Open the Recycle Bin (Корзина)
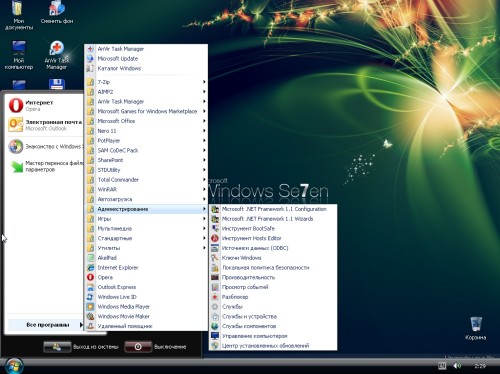Image resolution: width=500 pixels, height=374 pixels. 476,329
